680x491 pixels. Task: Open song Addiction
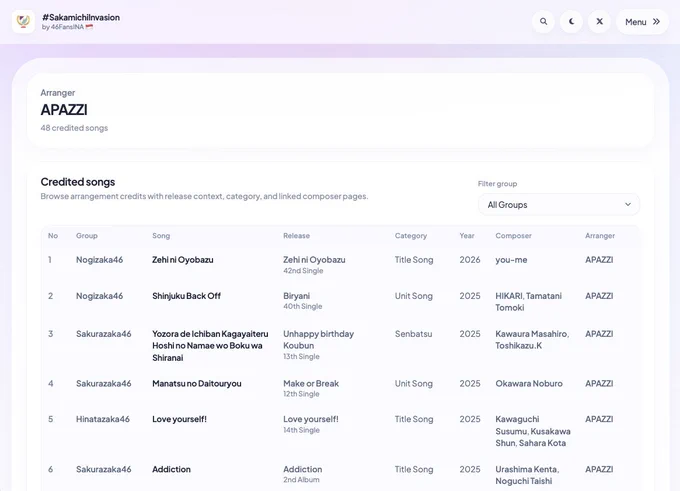171,469
